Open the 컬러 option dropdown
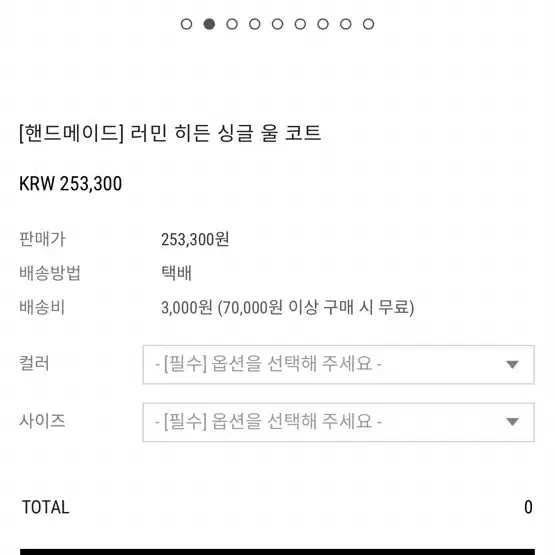 (x=338, y=365)
